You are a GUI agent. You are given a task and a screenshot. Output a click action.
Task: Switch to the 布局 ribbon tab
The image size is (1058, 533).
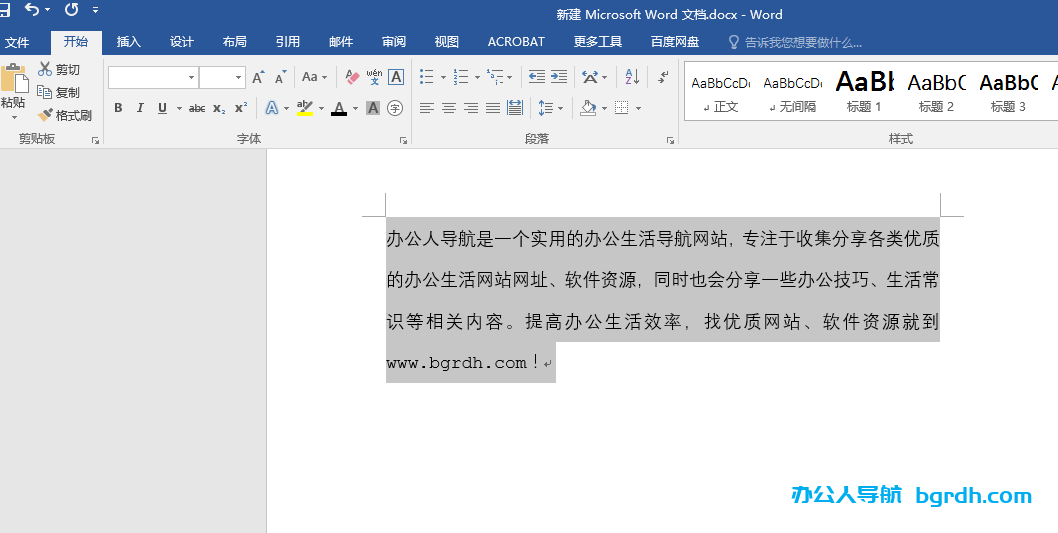coord(234,42)
